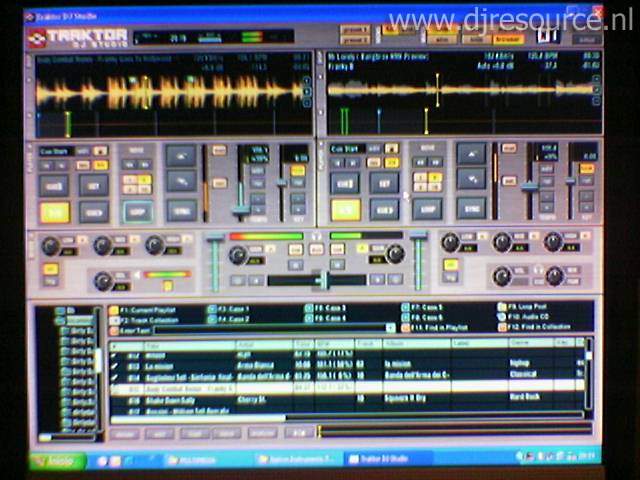640x480 pixels.
Task: Select F1 Current Playlist shortcut
Action: click(x=143, y=310)
